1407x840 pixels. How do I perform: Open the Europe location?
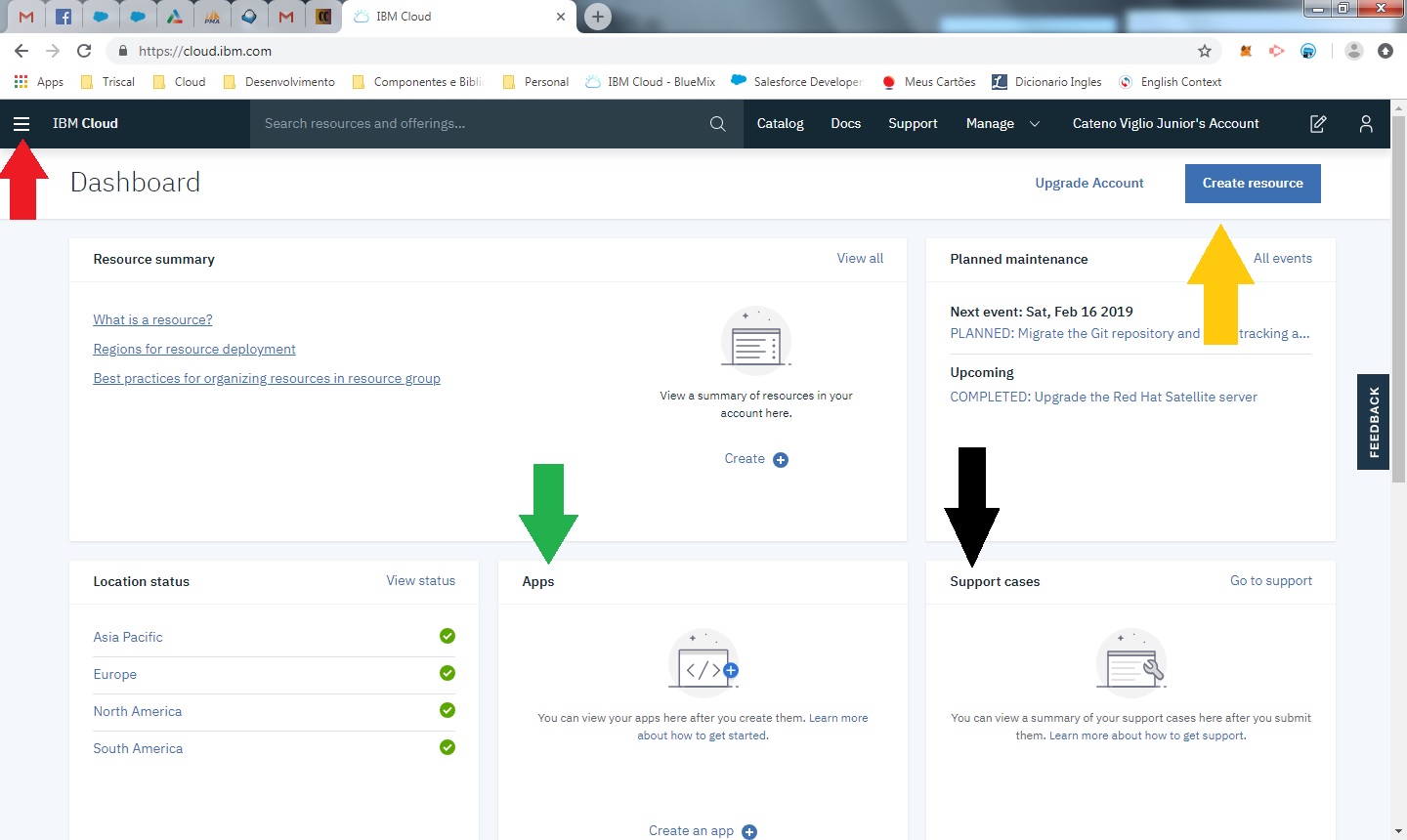coord(114,674)
